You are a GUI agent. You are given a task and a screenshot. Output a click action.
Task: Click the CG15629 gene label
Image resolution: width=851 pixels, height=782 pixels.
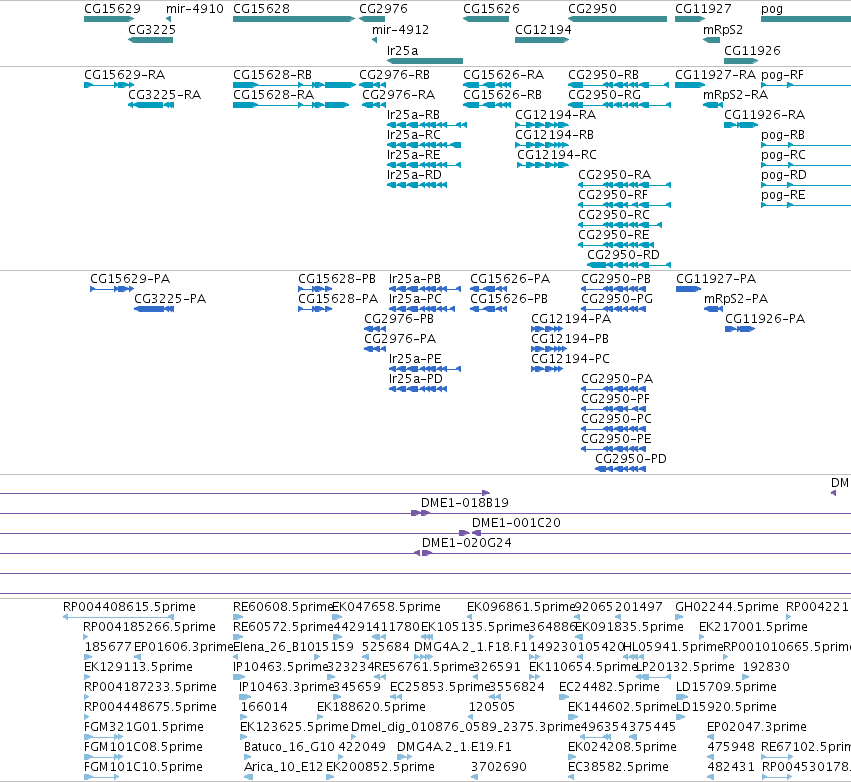point(112,9)
